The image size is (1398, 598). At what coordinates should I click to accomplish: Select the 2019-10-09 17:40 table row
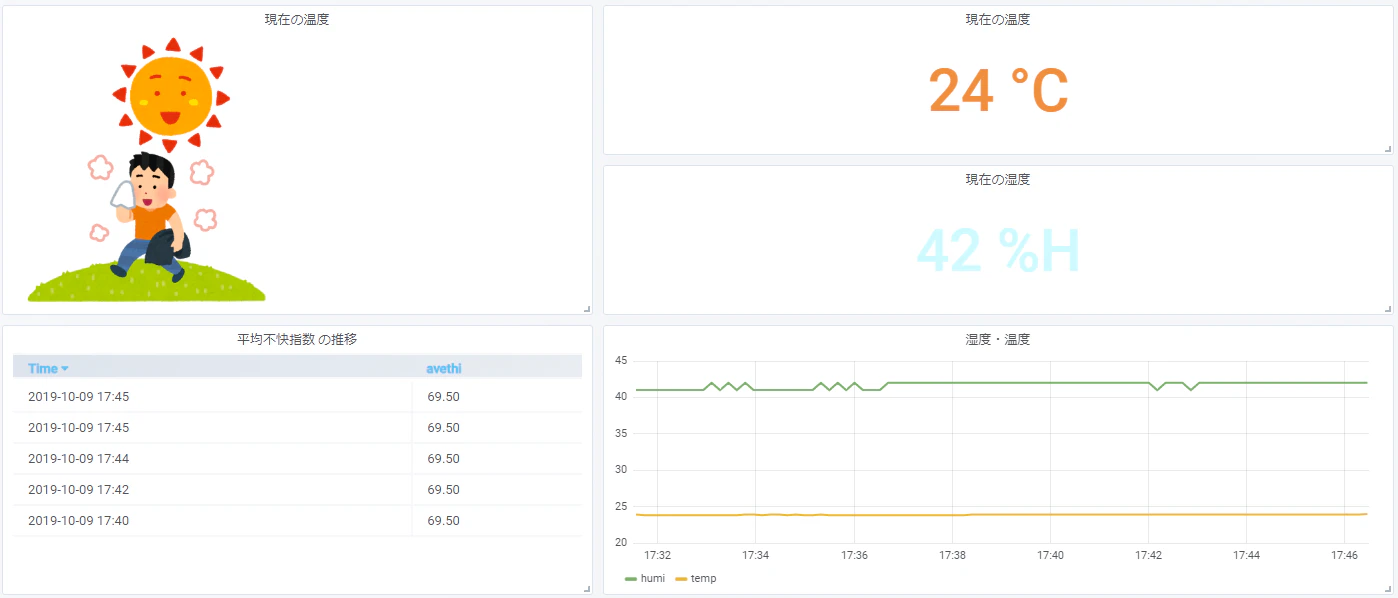(297, 521)
